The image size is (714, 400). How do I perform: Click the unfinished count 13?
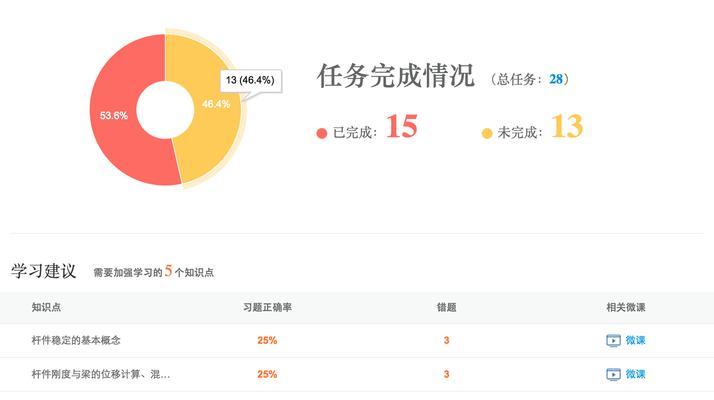(x=567, y=126)
